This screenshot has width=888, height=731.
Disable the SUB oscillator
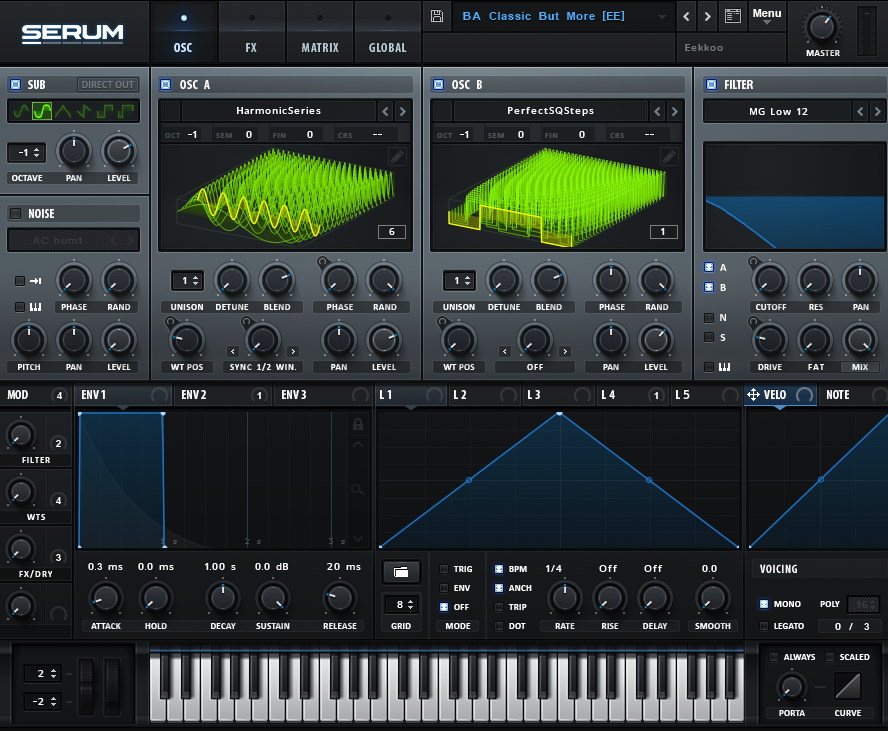tap(16, 84)
